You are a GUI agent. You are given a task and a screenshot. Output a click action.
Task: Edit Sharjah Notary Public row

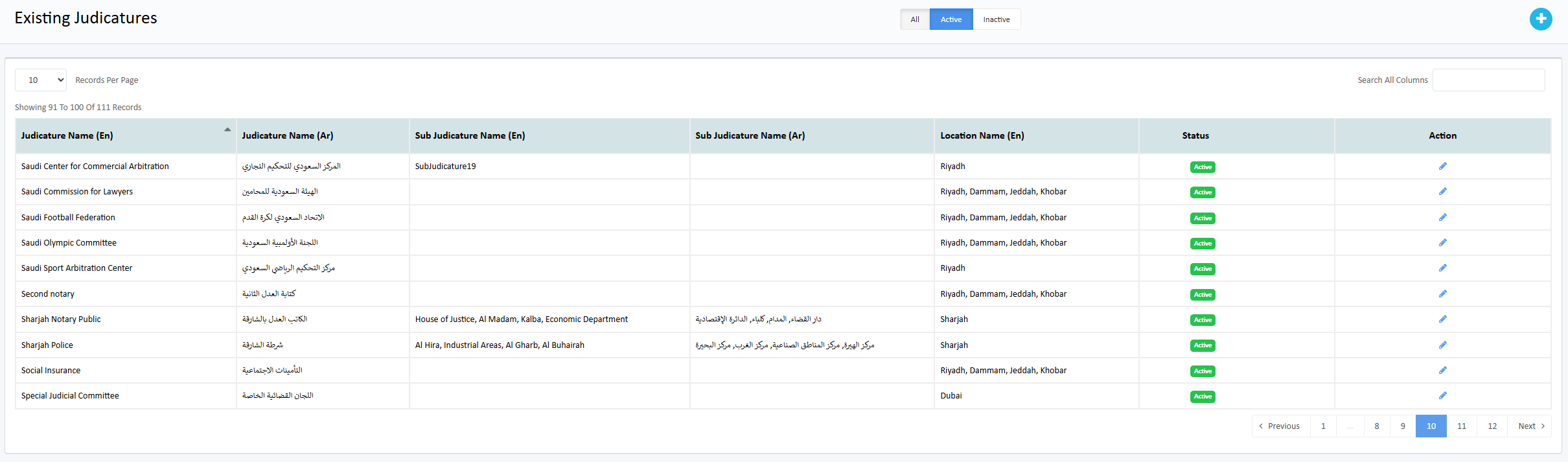pos(1442,319)
